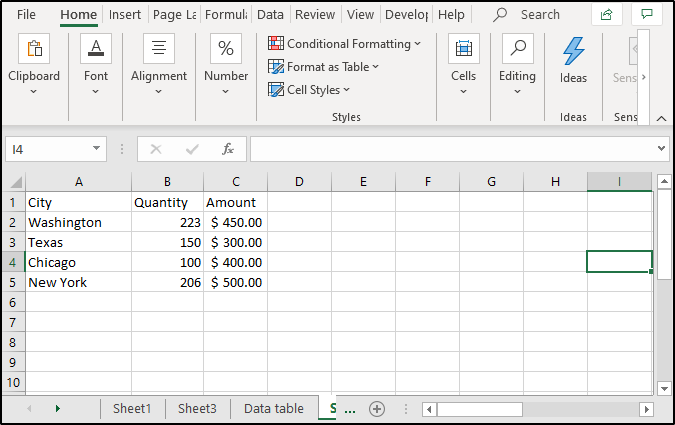Expand the Number group arrow
Screen dimensions: 675x425
coord(226,91)
